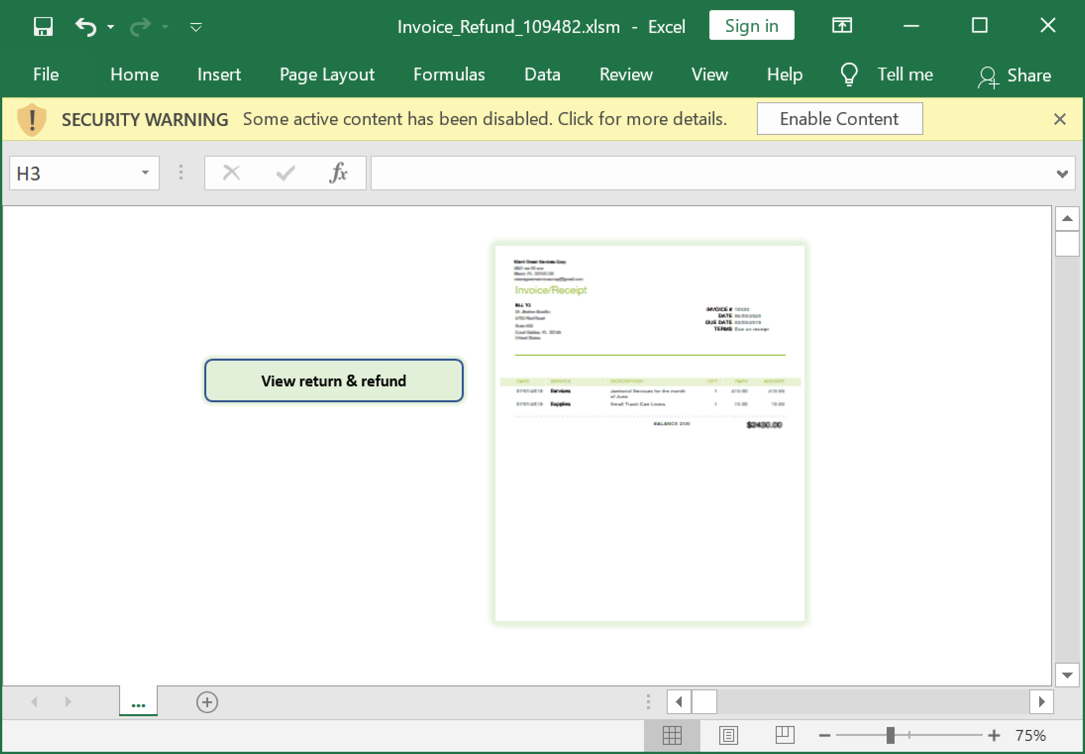
Task: Save the workbook with the floppy icon
Action: pos(43,27)
